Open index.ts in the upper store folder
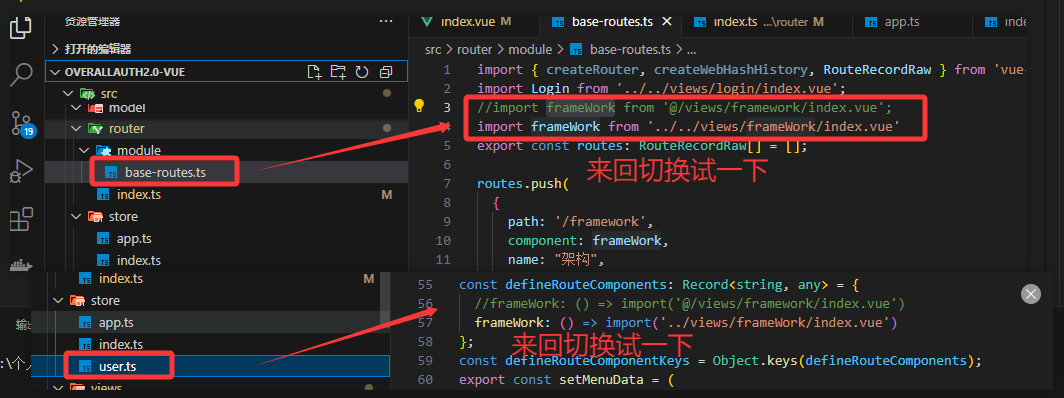 [x=227, y=260]
